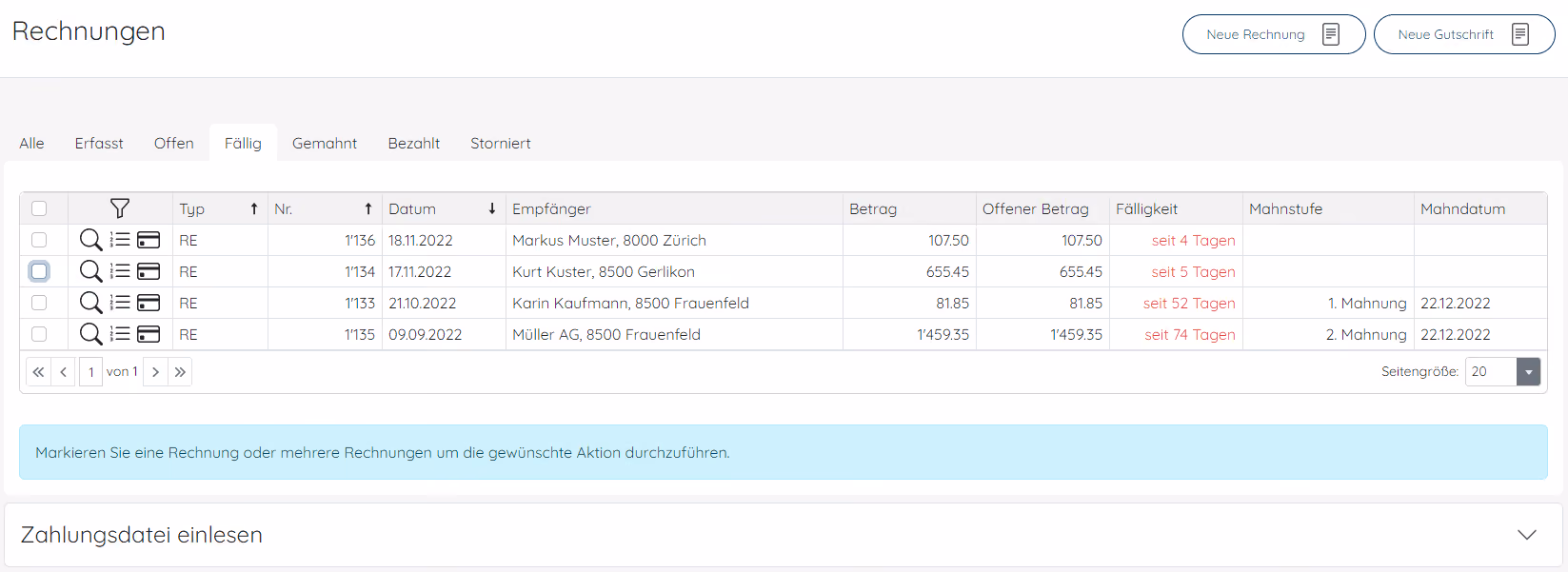Check the box for Kurt Kuster invoice
The image size is (1568, 572).
(x=39, y=271)
